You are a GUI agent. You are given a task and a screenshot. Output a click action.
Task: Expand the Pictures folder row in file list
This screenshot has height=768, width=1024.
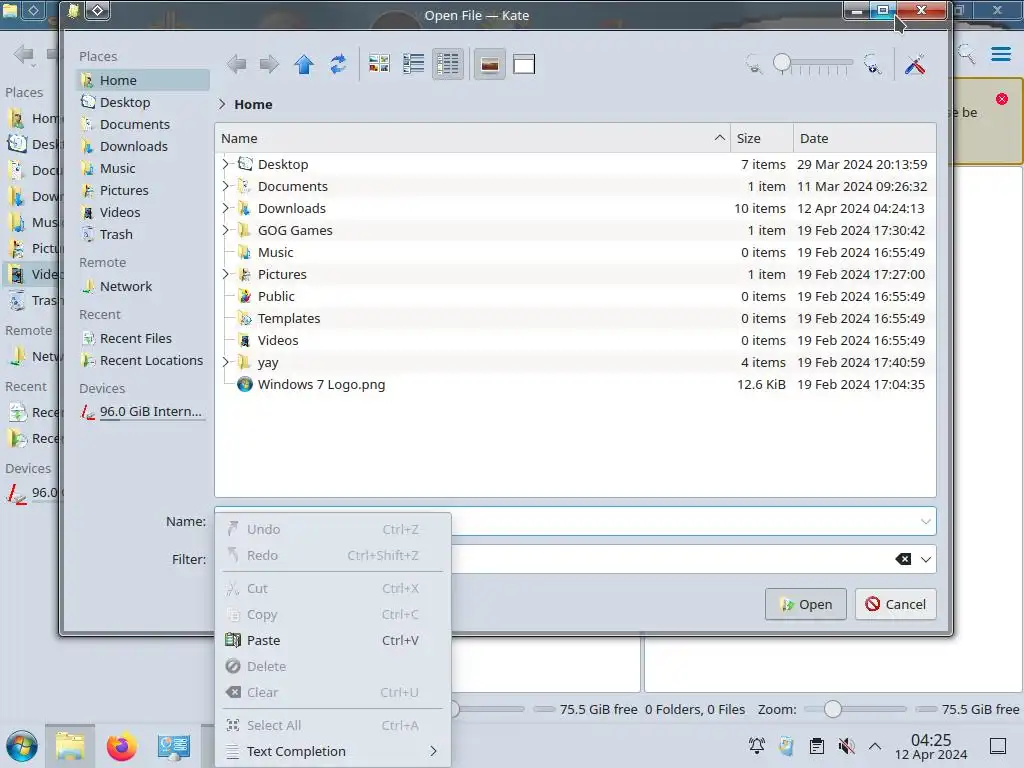225,274
